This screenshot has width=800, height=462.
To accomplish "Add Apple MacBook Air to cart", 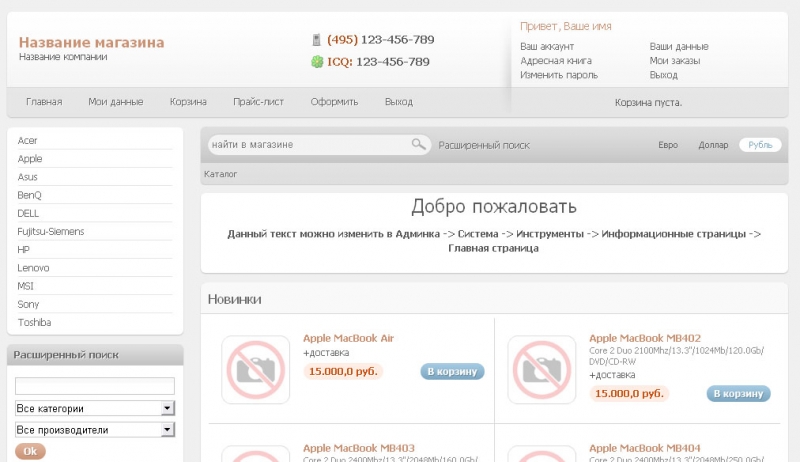I will tap(452, 371).
